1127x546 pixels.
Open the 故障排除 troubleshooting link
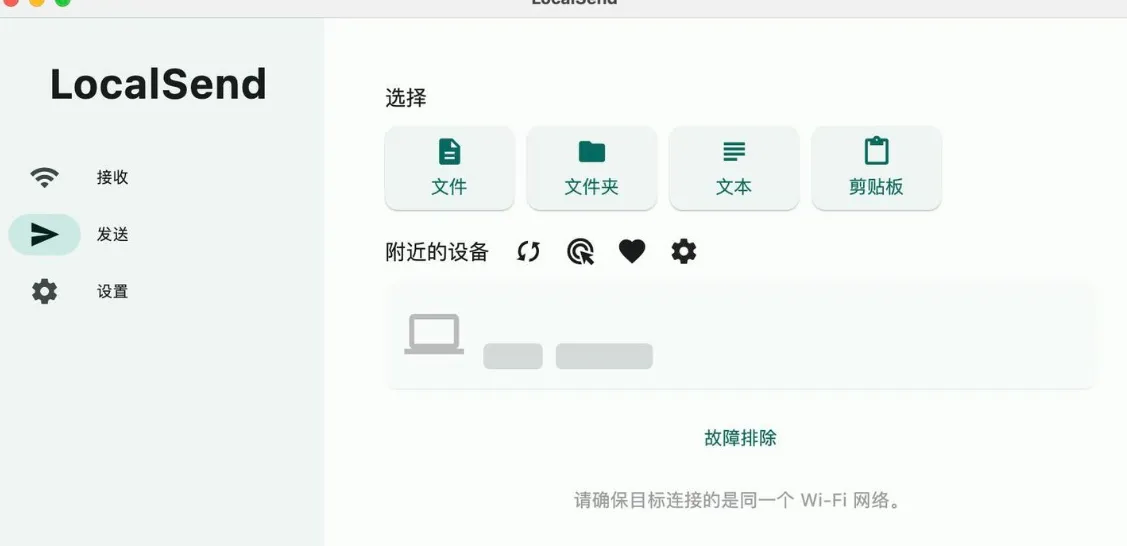click(740, 438)
